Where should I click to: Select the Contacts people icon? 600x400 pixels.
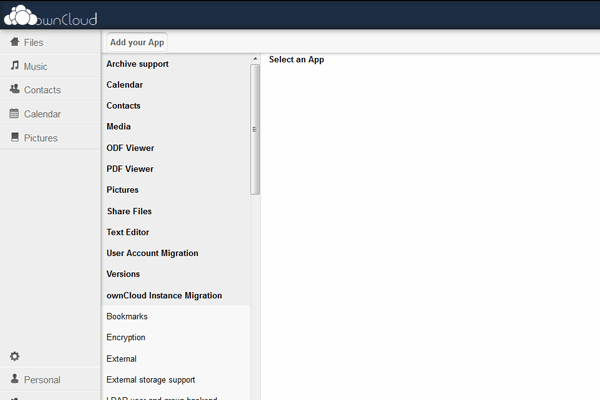[15, 90]
